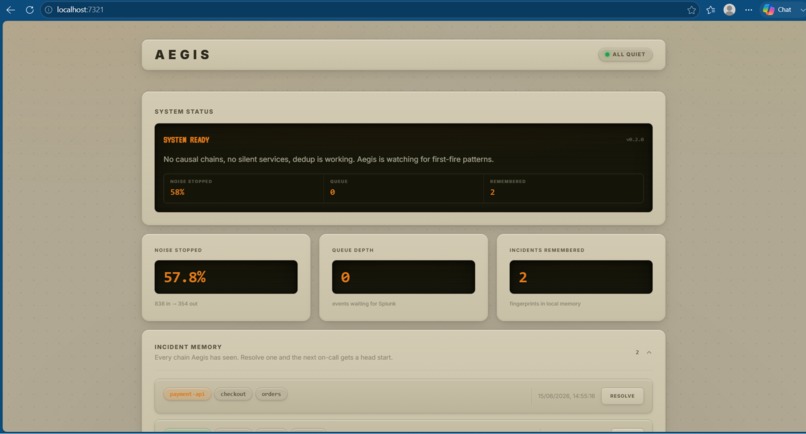806x434 pixels.
Task: Click the INCIDENT MEMORY heading
Action: 188,347
